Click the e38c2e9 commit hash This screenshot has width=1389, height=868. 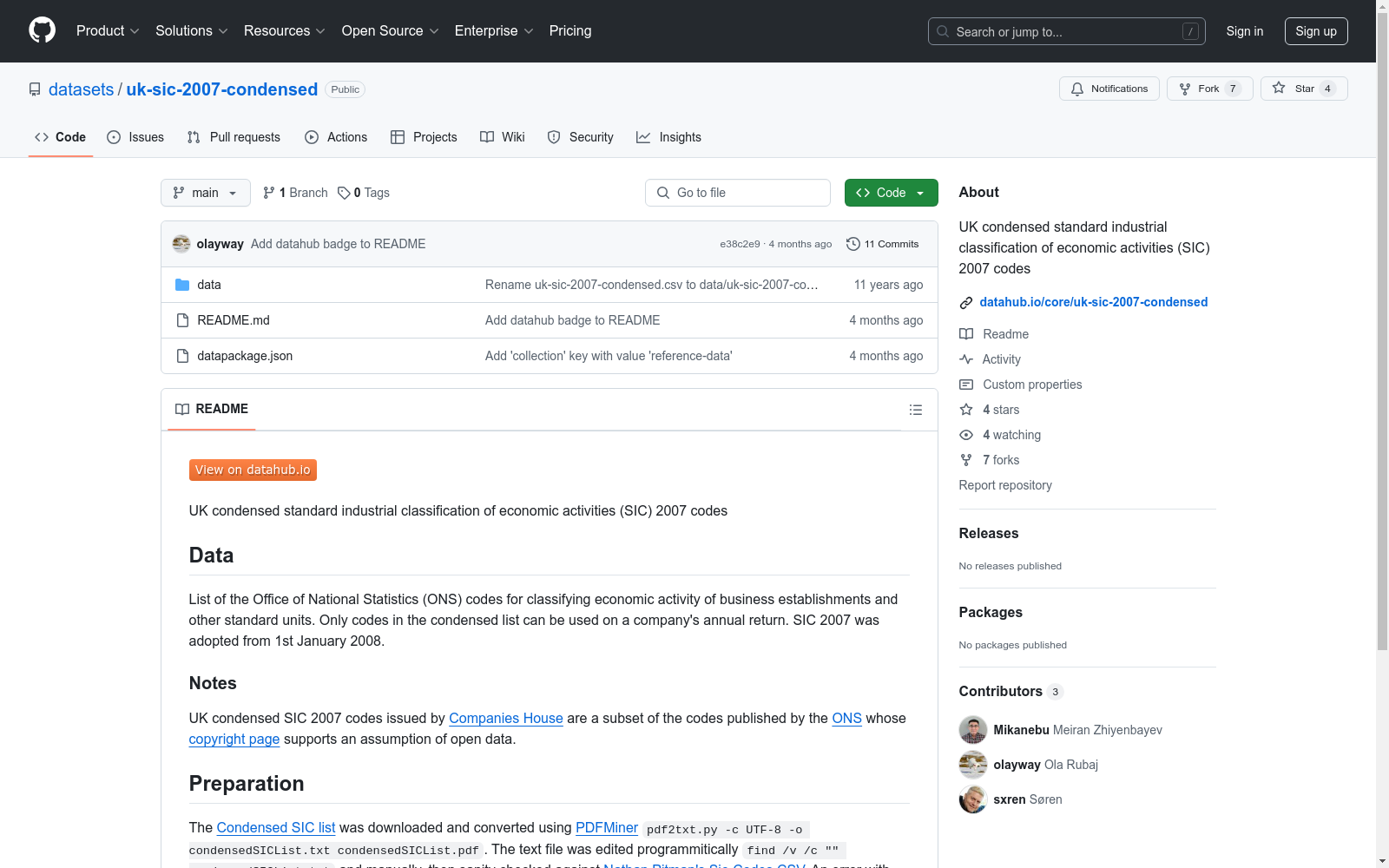(x=740, y=244)
